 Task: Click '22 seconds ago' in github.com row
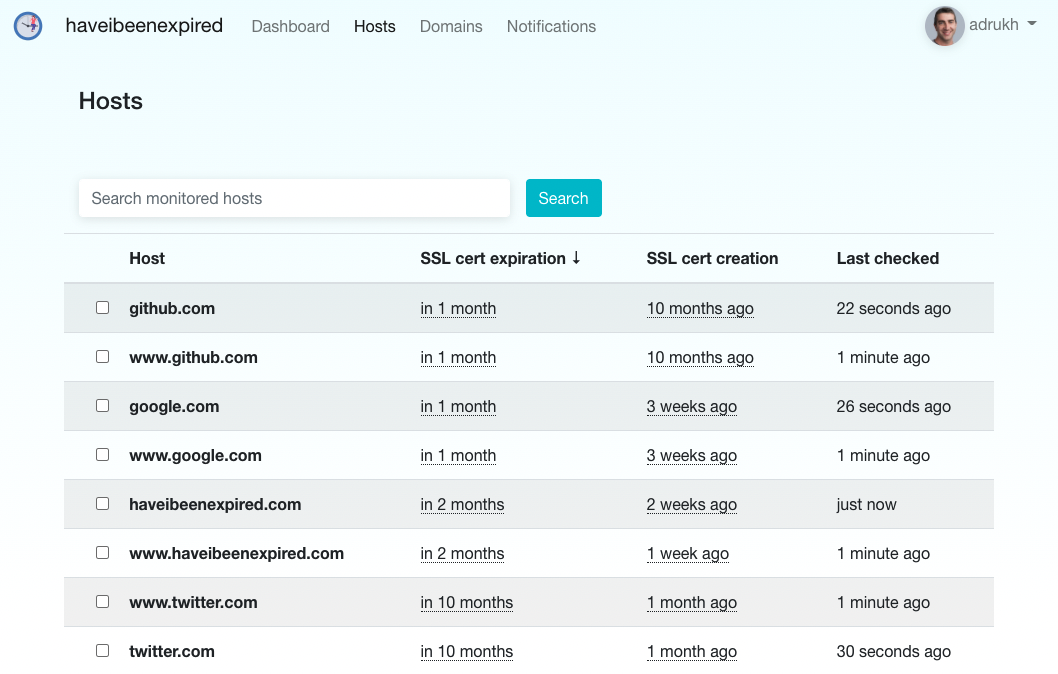coord(893,308)
